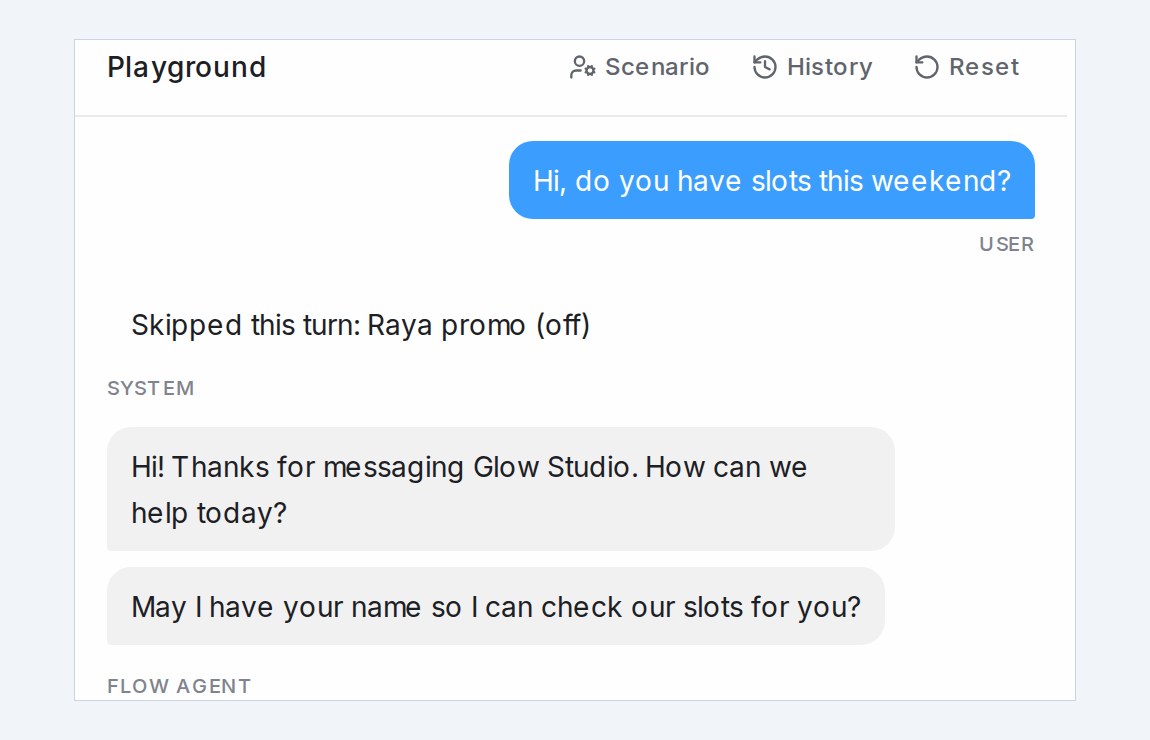Click the Playground title
The height and width of the screenshot is (740, 1150).
(x=186, y=67)
